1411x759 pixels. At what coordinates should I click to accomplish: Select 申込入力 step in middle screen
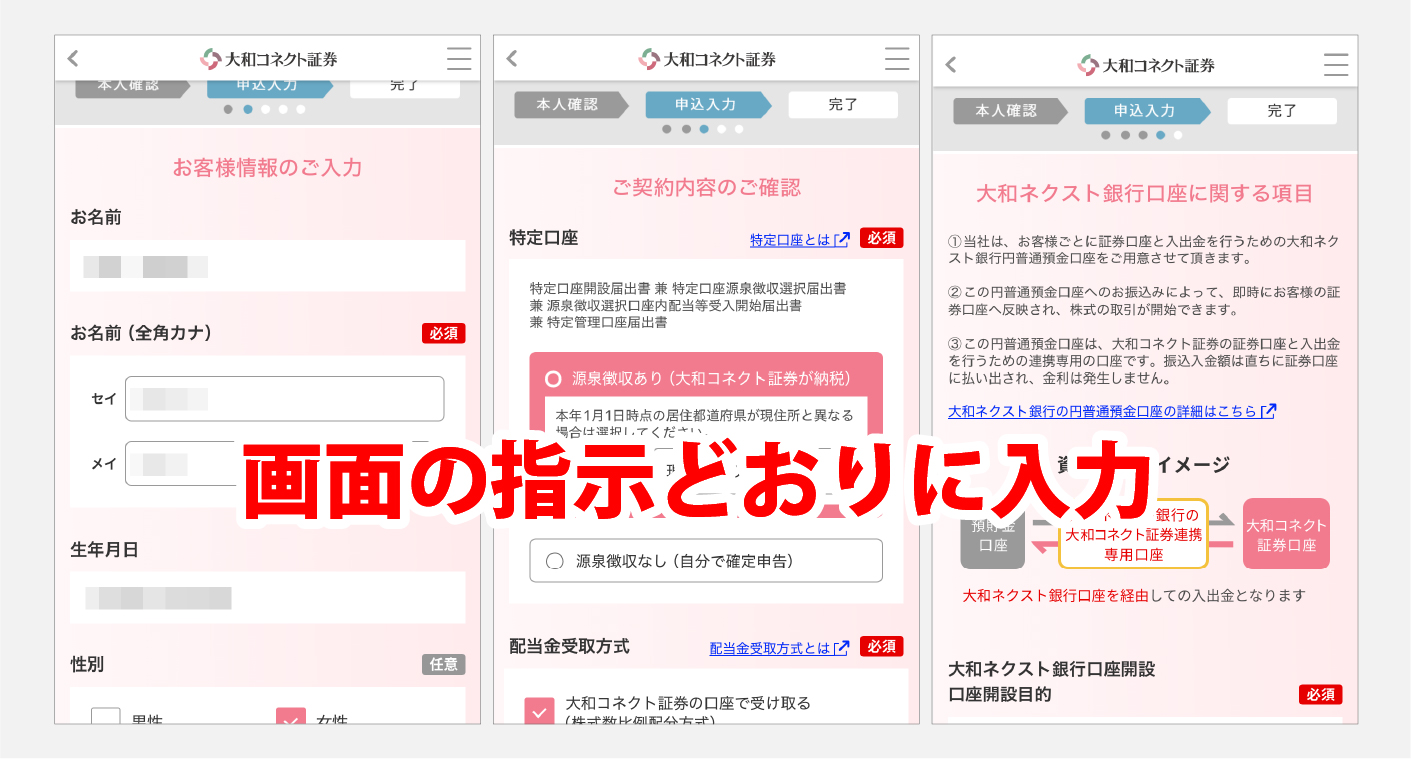(x=709, y=104)
